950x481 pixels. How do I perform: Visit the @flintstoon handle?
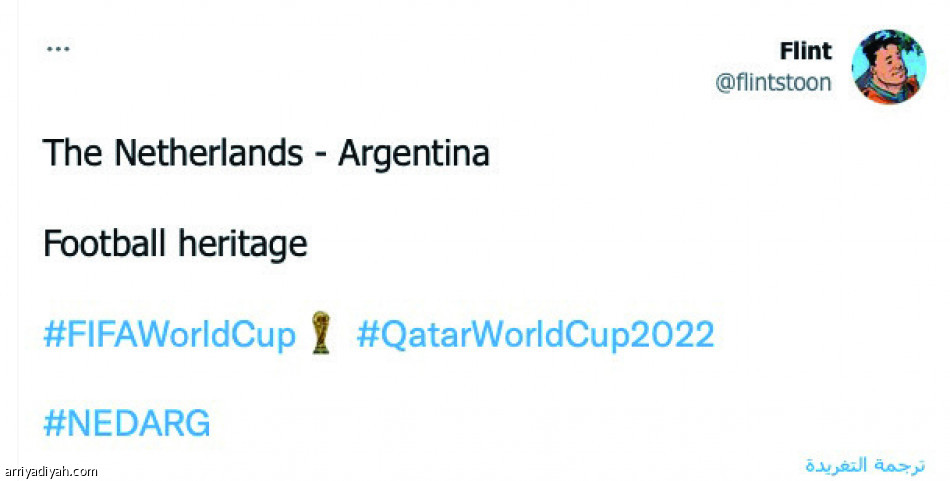(773, 83)
